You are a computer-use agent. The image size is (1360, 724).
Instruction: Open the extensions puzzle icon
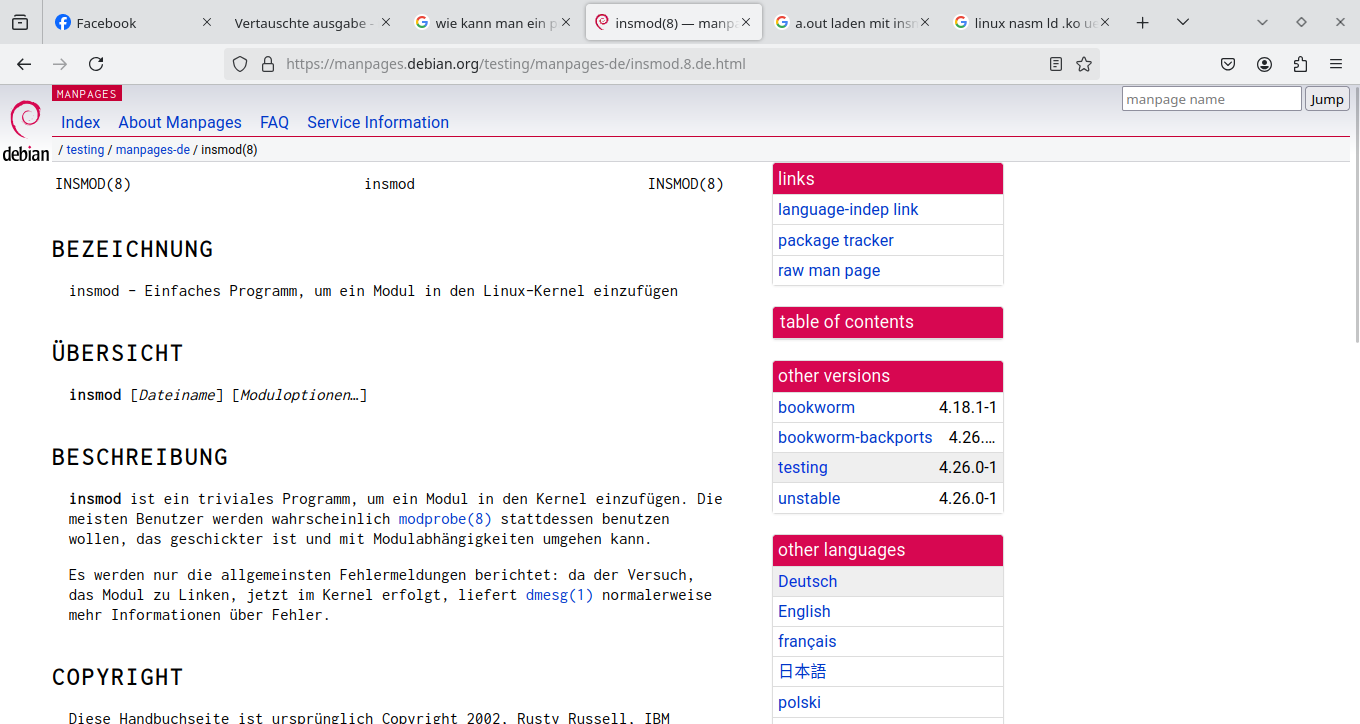tap(1300, 64)
